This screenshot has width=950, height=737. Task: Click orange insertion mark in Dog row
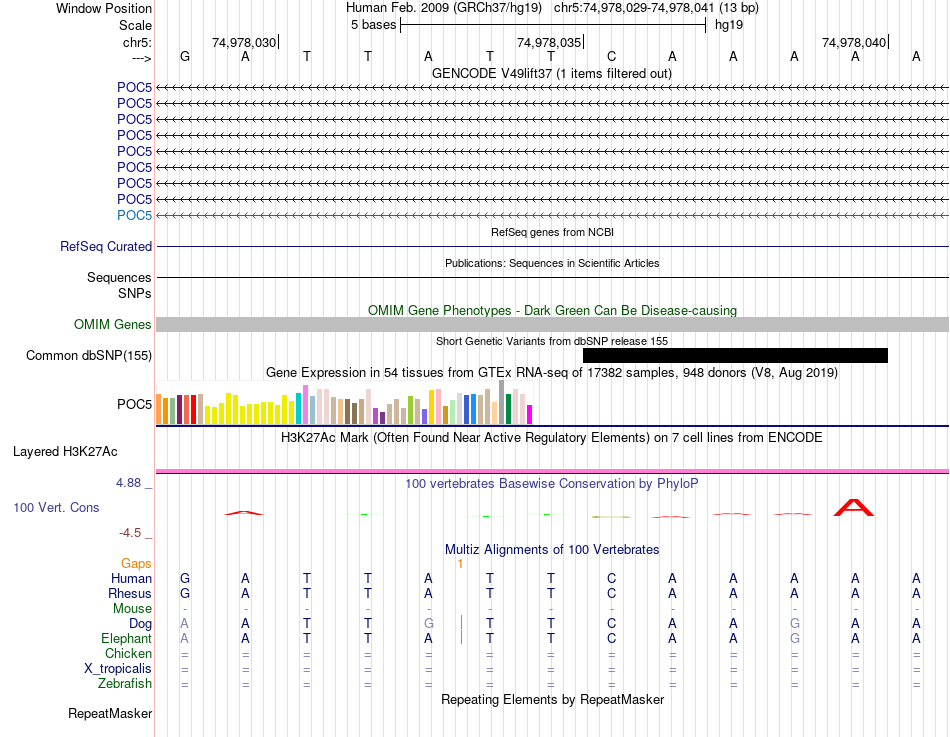[x=461, y=622]
